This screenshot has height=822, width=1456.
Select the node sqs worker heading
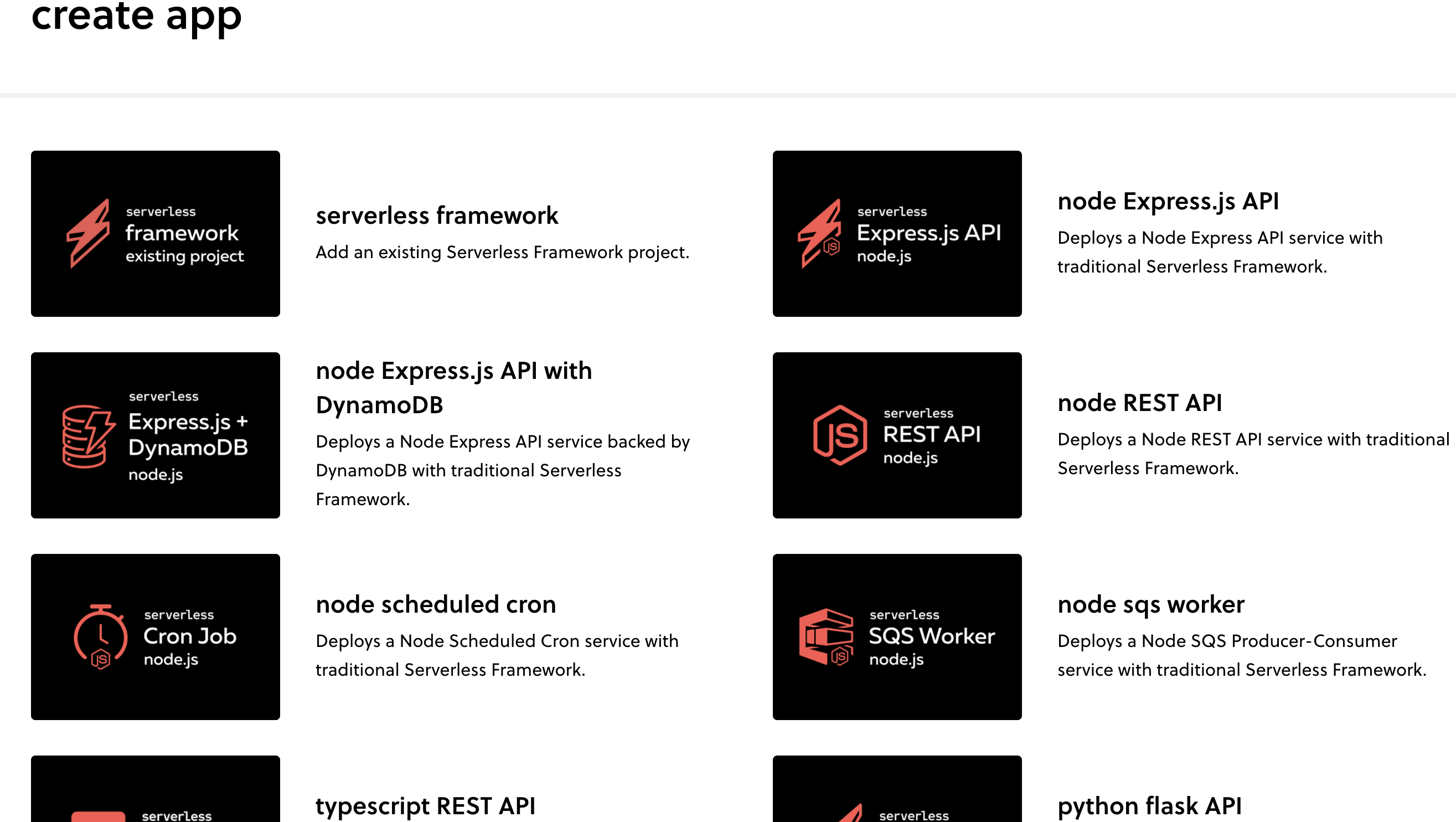coord(1151,604)
